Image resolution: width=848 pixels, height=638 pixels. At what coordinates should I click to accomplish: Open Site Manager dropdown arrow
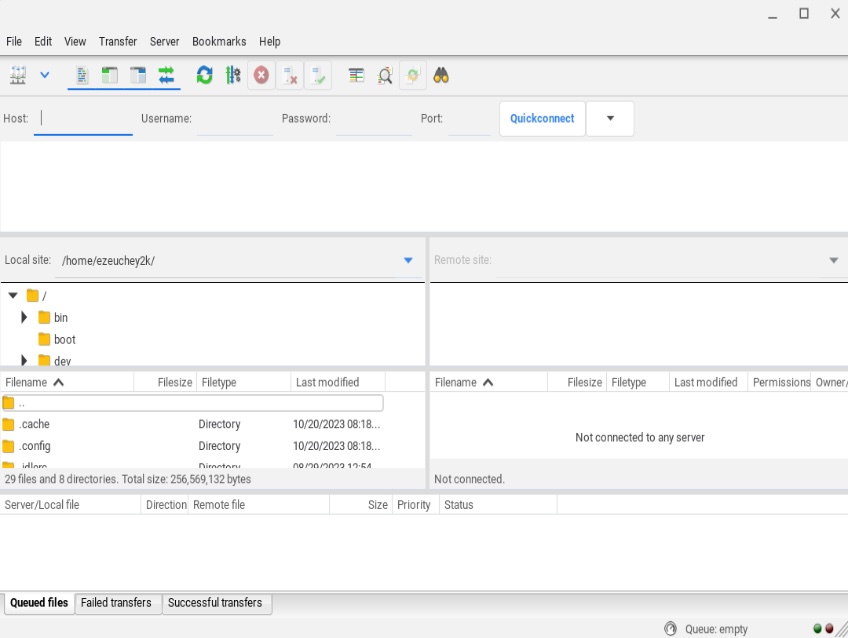pyautogui.click(x=45, y=75)
